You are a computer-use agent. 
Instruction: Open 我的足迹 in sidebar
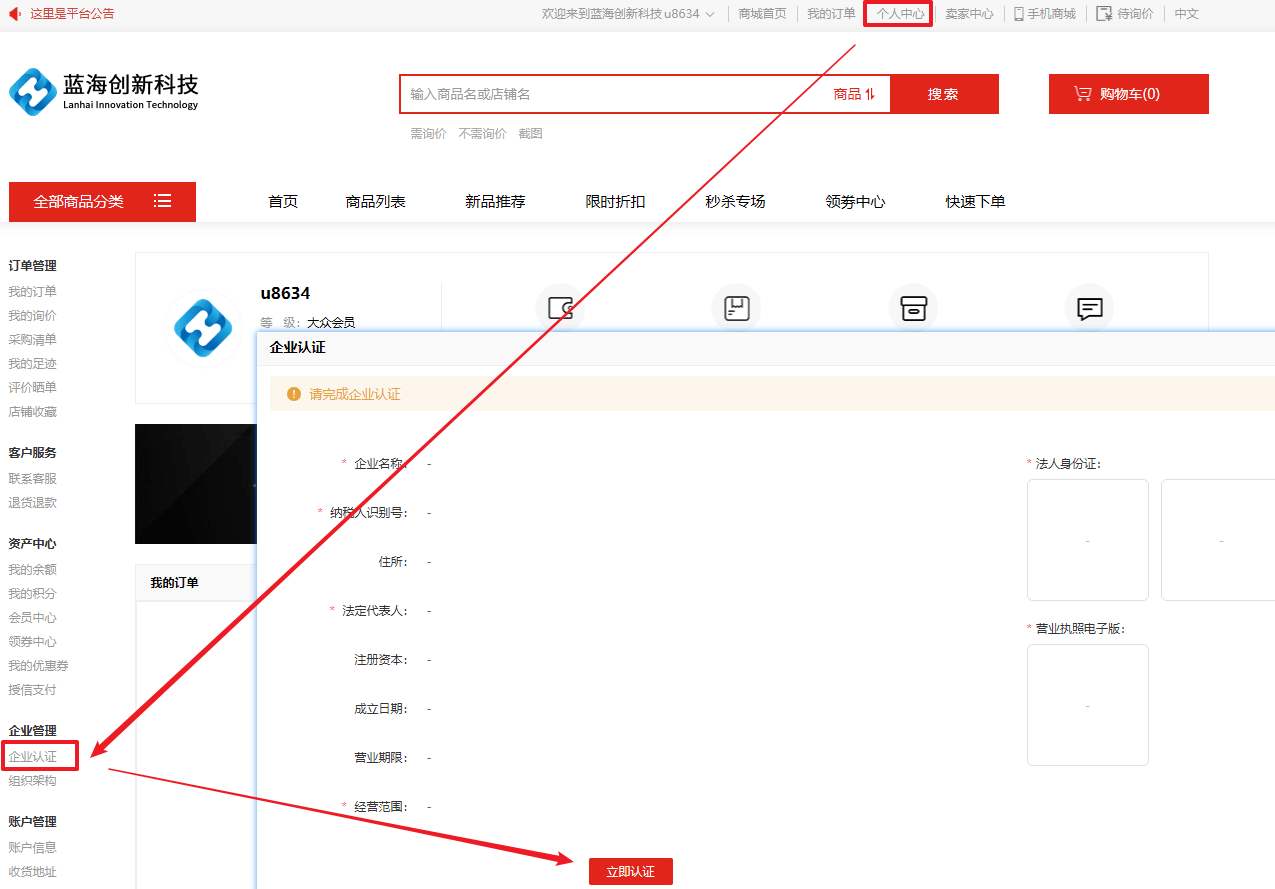pos(33,364)
